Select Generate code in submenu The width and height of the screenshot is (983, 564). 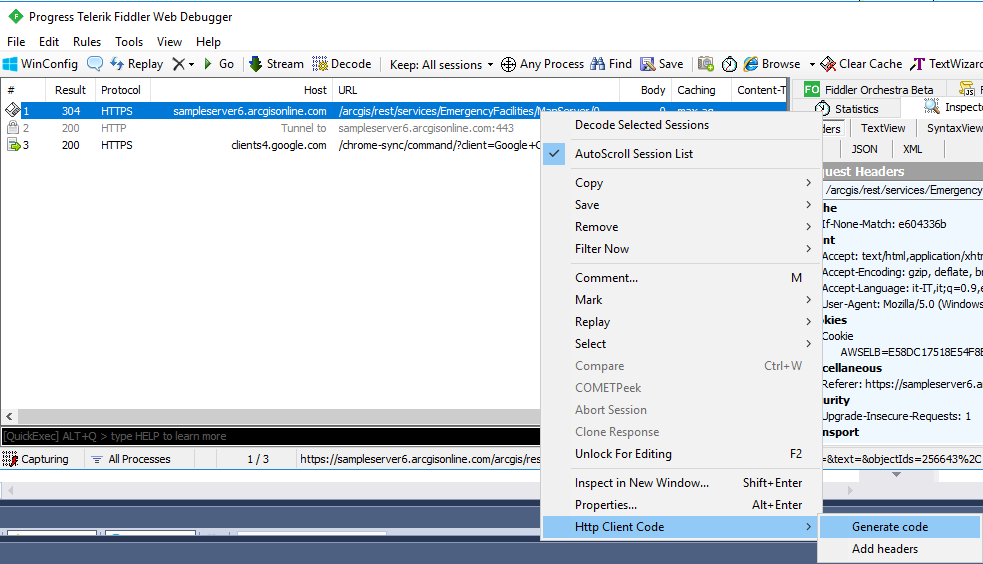click(900, 526)
